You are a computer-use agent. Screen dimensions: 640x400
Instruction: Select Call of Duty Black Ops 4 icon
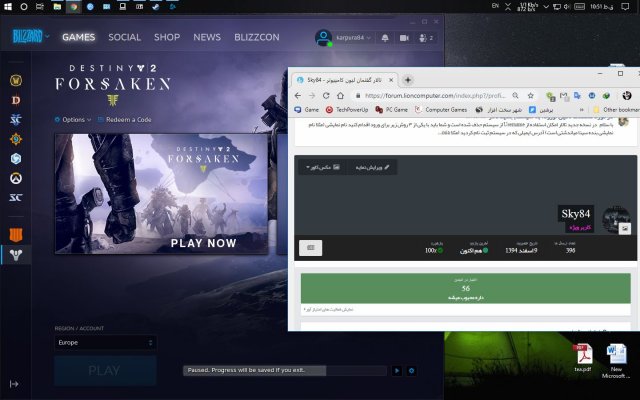coord(16,235)
